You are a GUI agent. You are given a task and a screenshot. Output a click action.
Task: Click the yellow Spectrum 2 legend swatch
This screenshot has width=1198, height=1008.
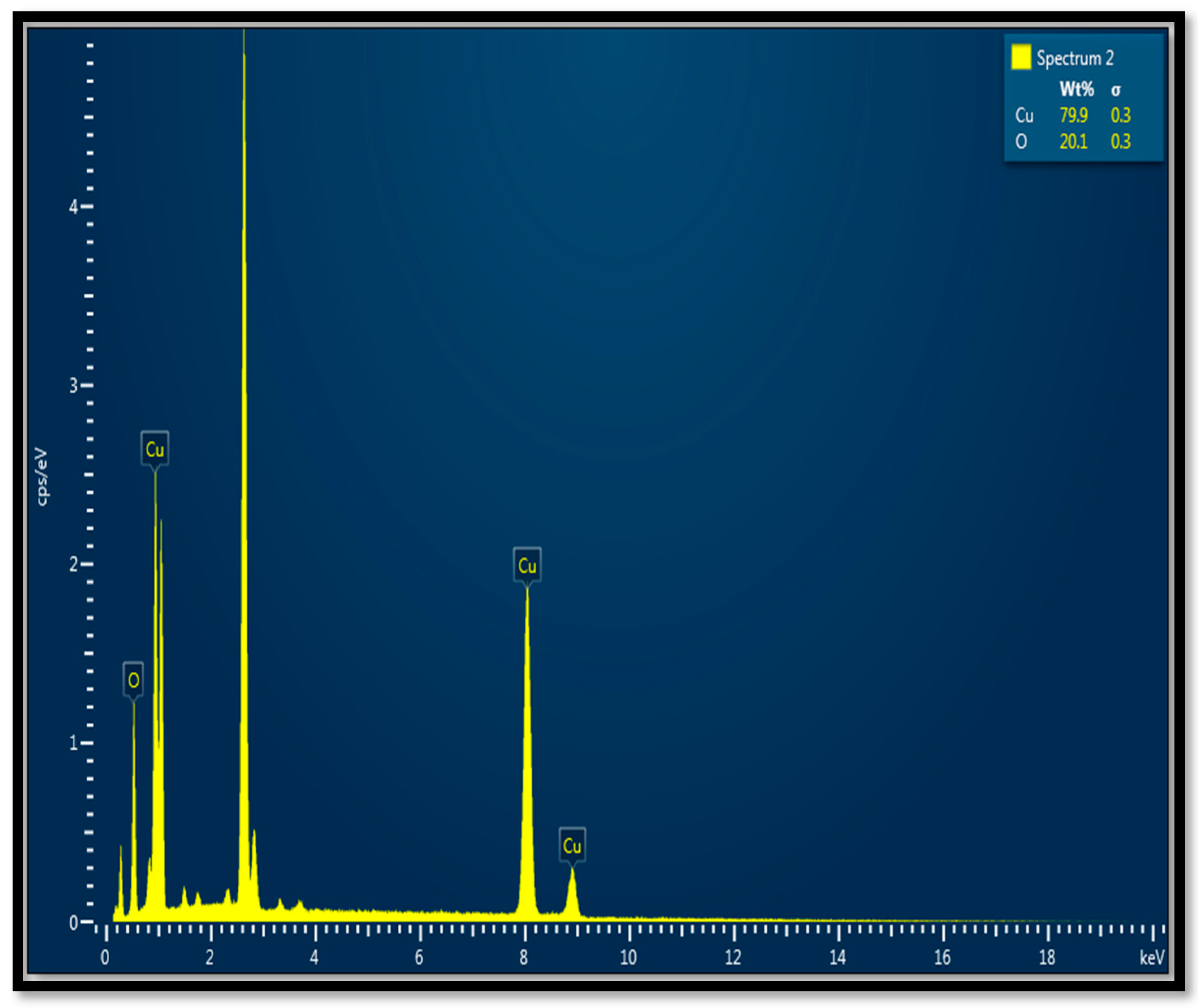(x=1021, y=57)
